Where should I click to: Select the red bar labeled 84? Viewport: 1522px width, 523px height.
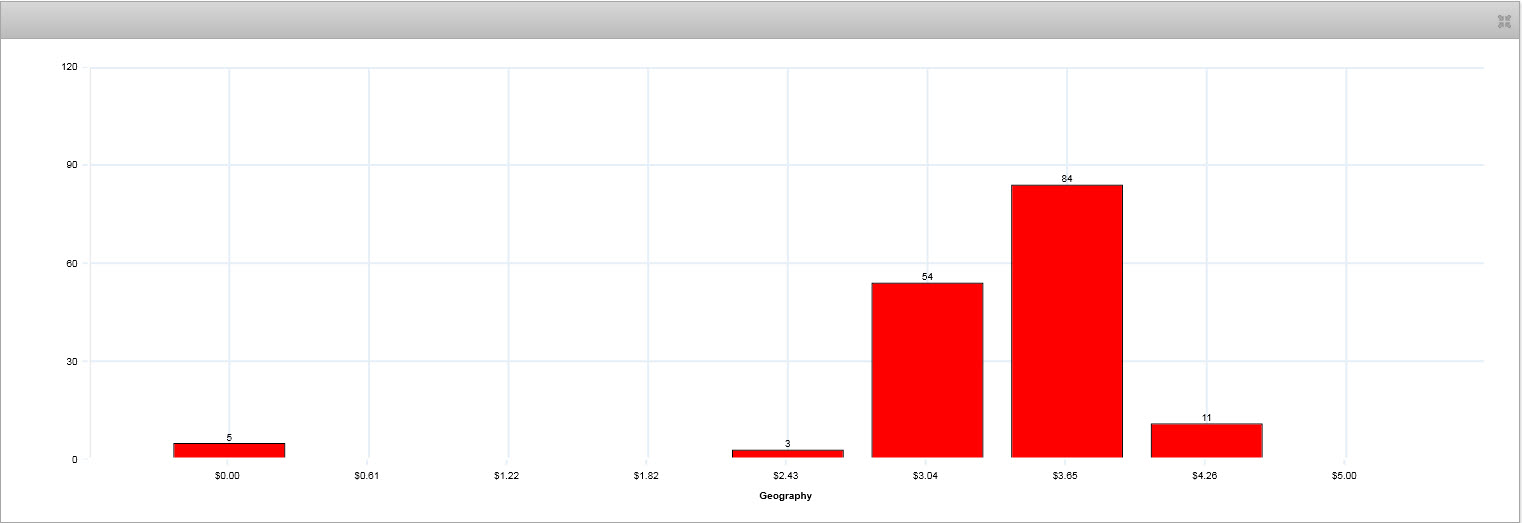pyautogui.click(x=1066, y=320)
